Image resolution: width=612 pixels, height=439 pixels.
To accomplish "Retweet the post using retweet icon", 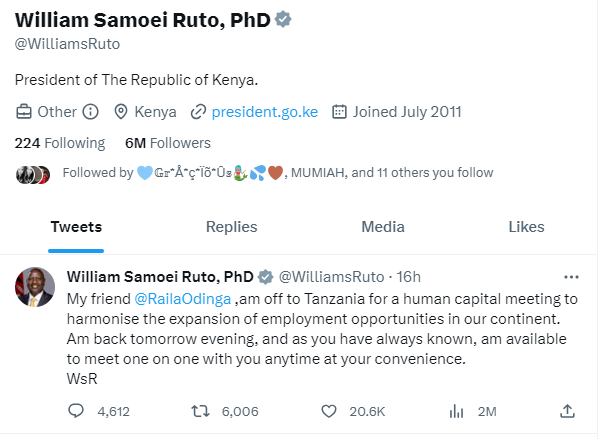I will tap(200, 411).
